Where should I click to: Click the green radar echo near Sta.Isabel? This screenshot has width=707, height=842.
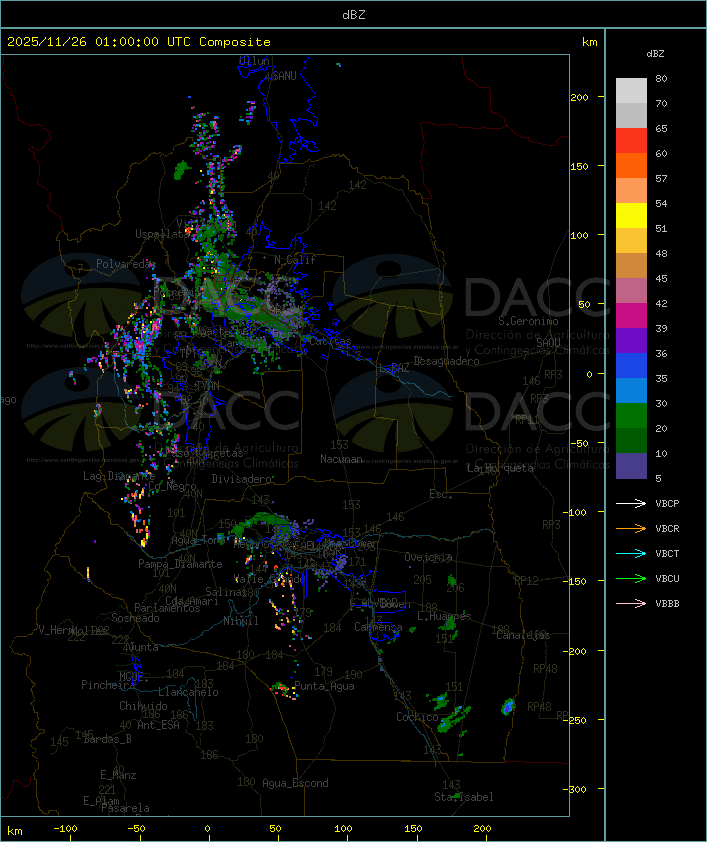(x=457, y=795)
